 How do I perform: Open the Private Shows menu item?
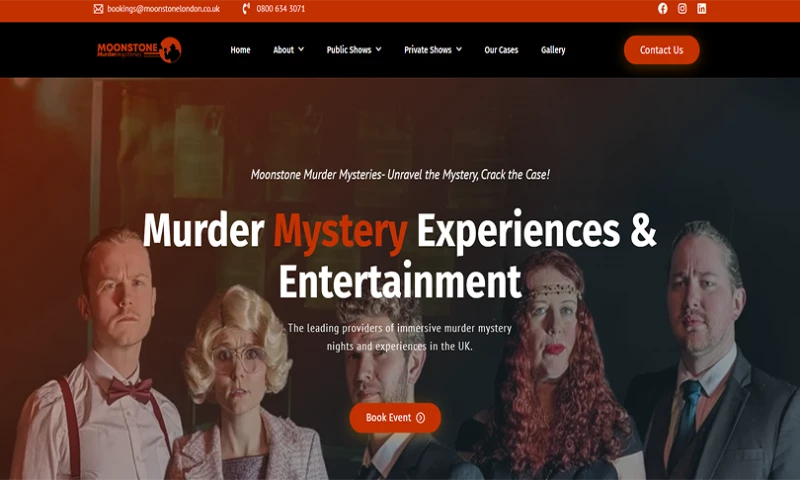pos(428,50)
